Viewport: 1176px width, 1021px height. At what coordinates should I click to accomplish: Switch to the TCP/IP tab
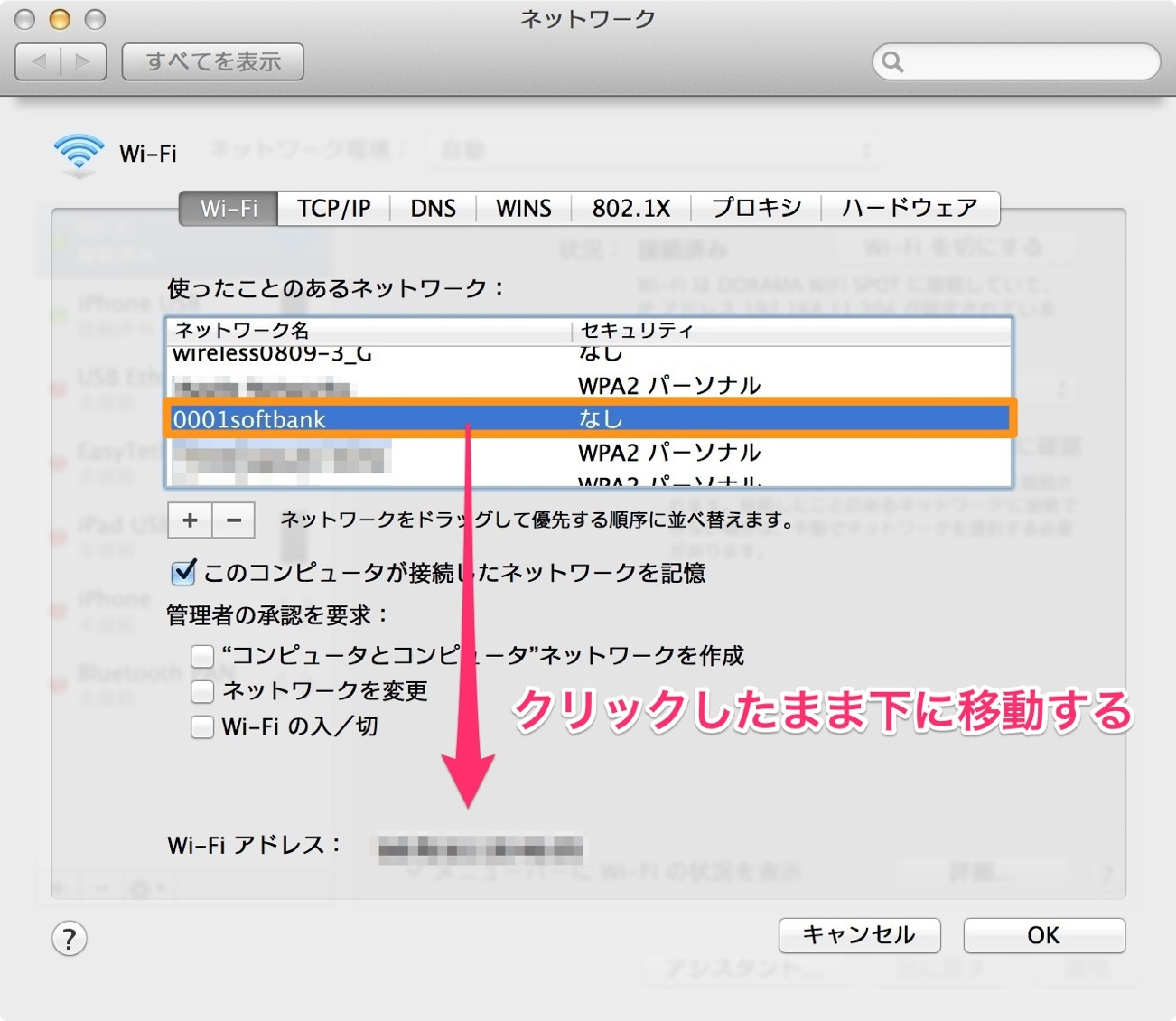click(x=334, y=208)
